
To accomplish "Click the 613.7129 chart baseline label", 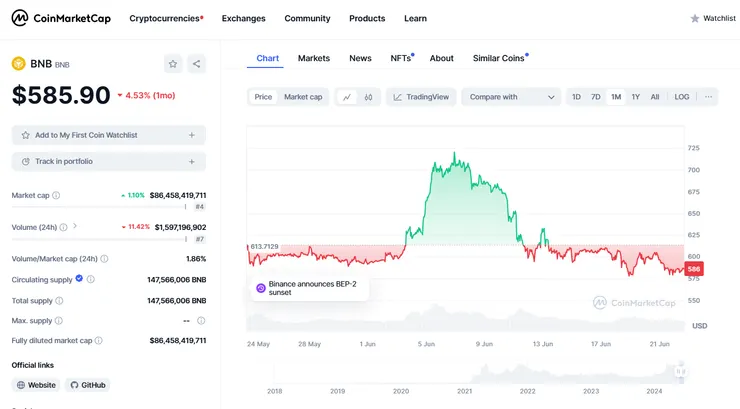I will [x=264, y=247].
